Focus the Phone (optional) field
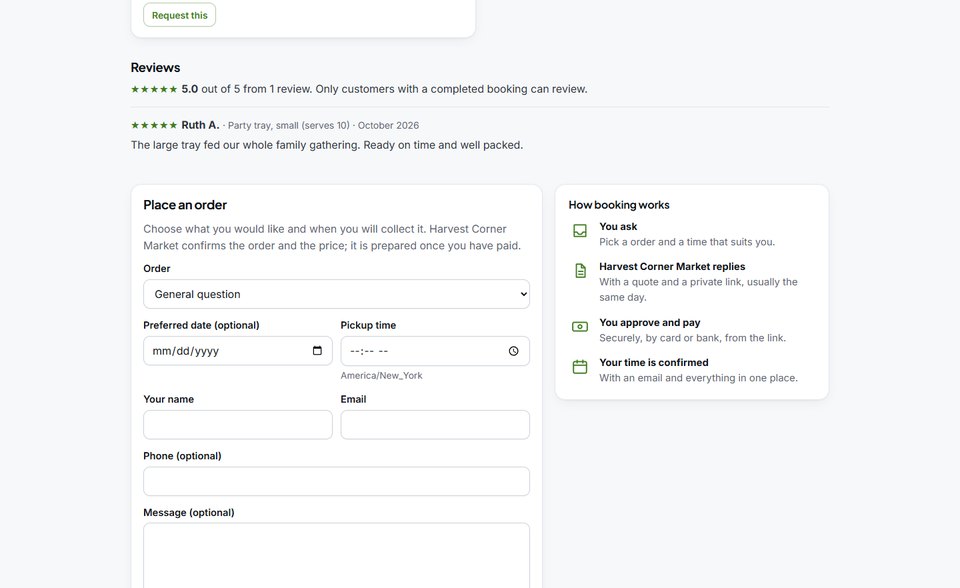The height and width of the screenshot is (588, 960). (x=336, y=481)
